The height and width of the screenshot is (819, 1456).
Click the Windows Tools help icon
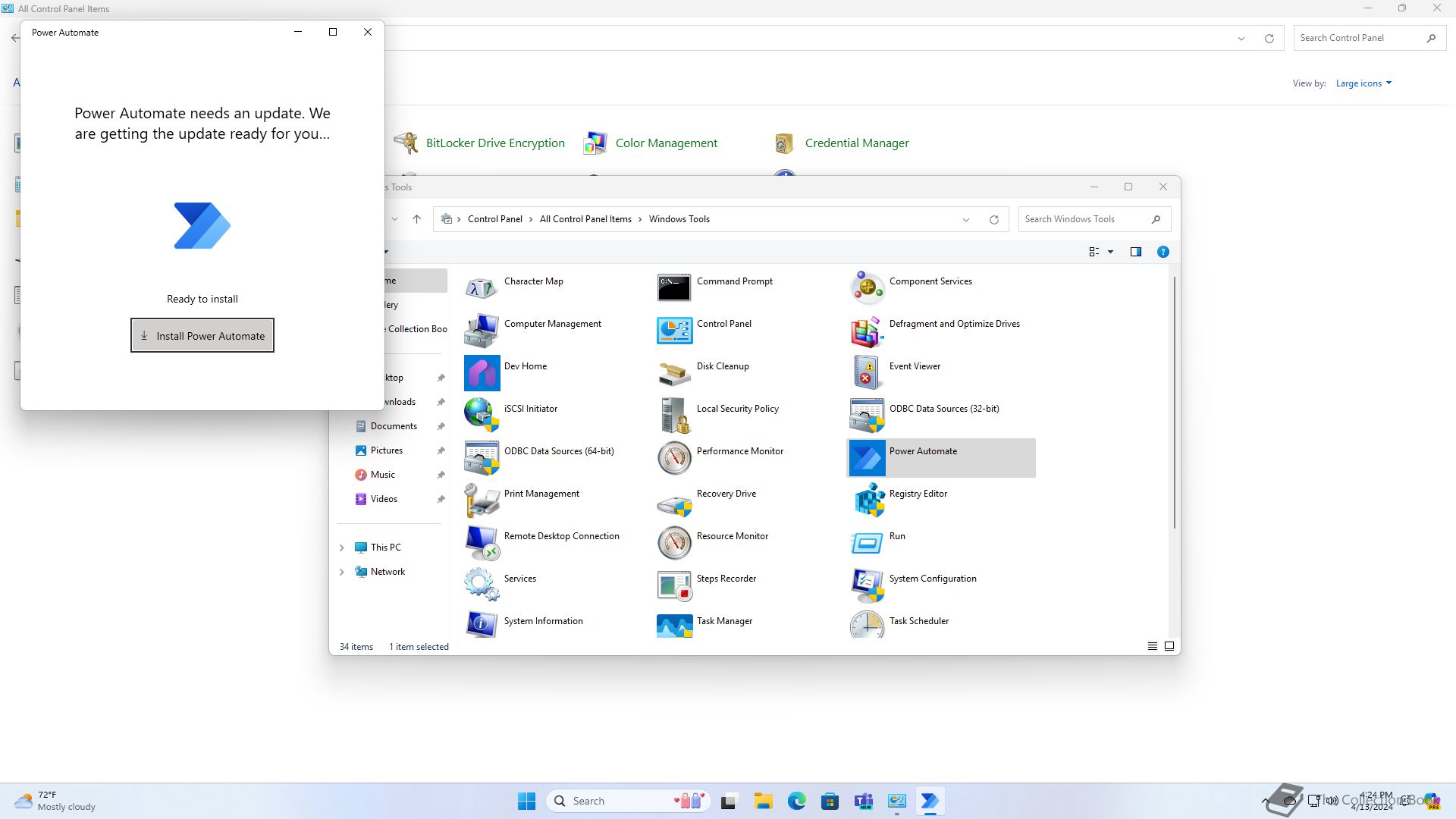[1163, 252]
